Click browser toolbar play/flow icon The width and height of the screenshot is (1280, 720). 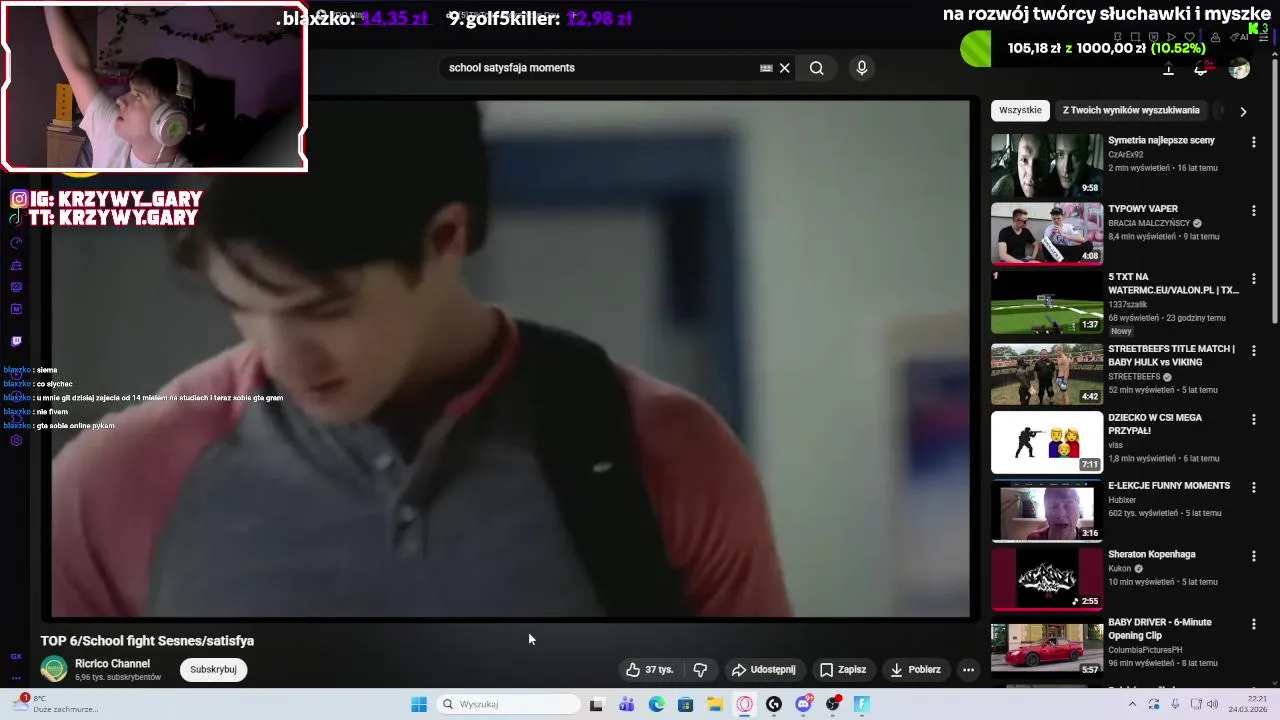click(1171, 37)
